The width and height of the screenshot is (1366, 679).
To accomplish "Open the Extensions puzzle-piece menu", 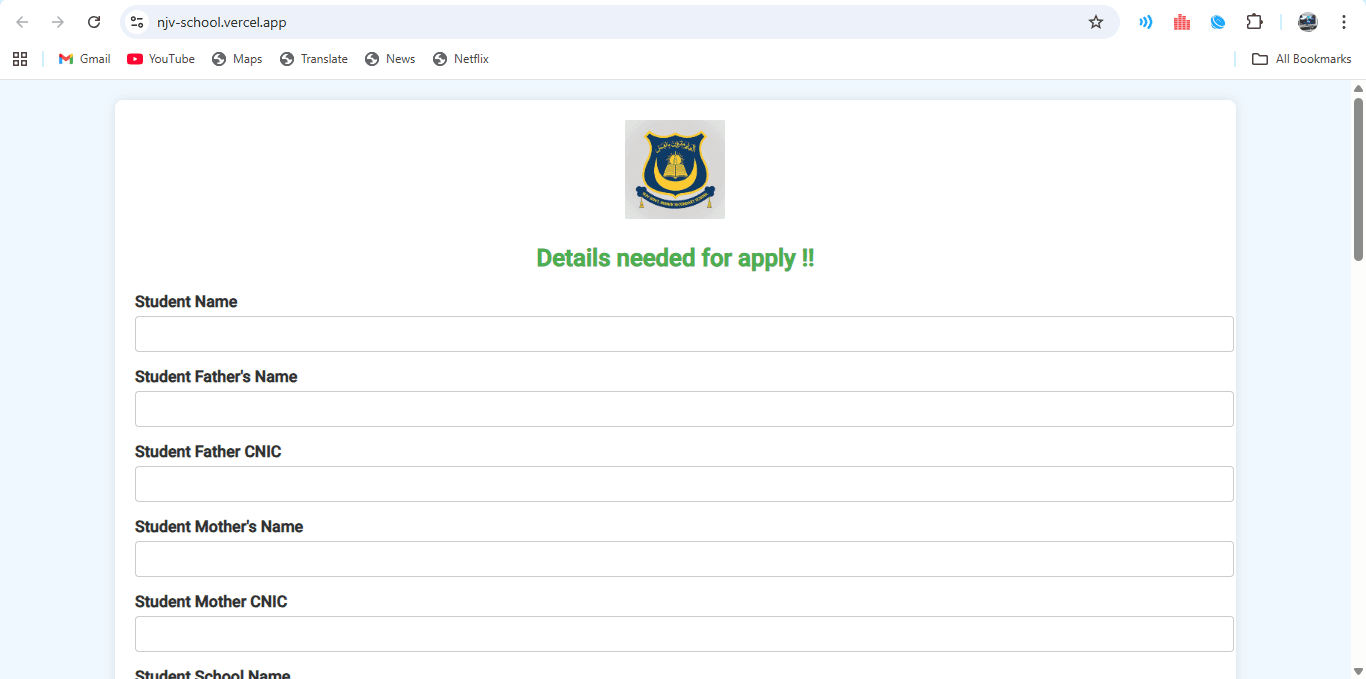I will pos(1254,22).
